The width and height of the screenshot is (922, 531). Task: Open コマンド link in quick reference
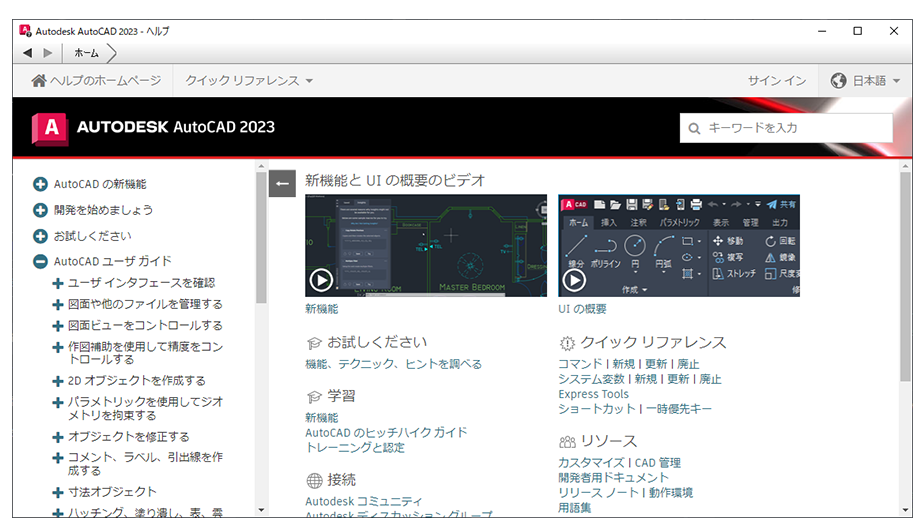pos(580,364)
